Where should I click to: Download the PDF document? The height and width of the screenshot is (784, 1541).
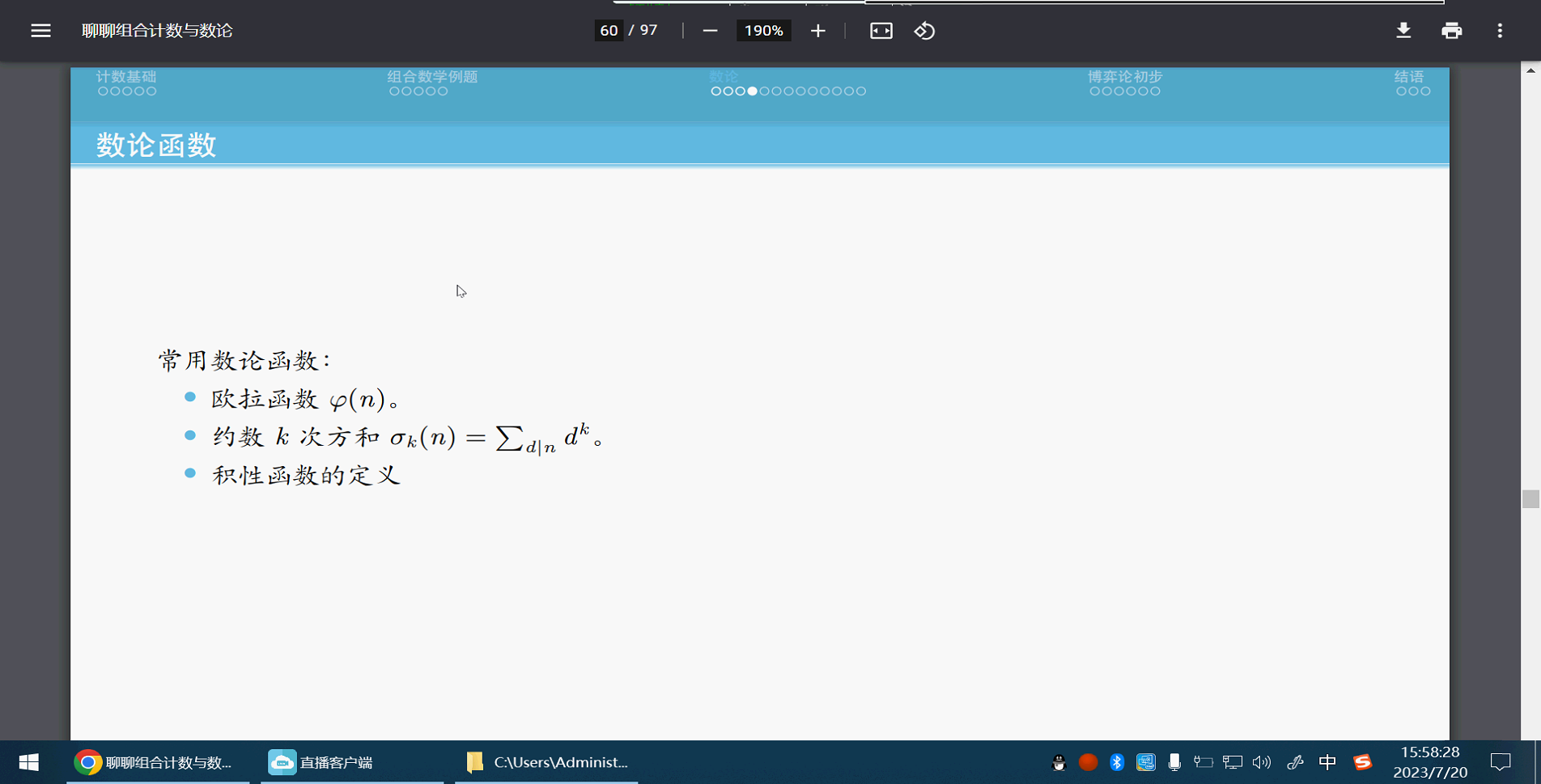click(x=1403, y=31)
